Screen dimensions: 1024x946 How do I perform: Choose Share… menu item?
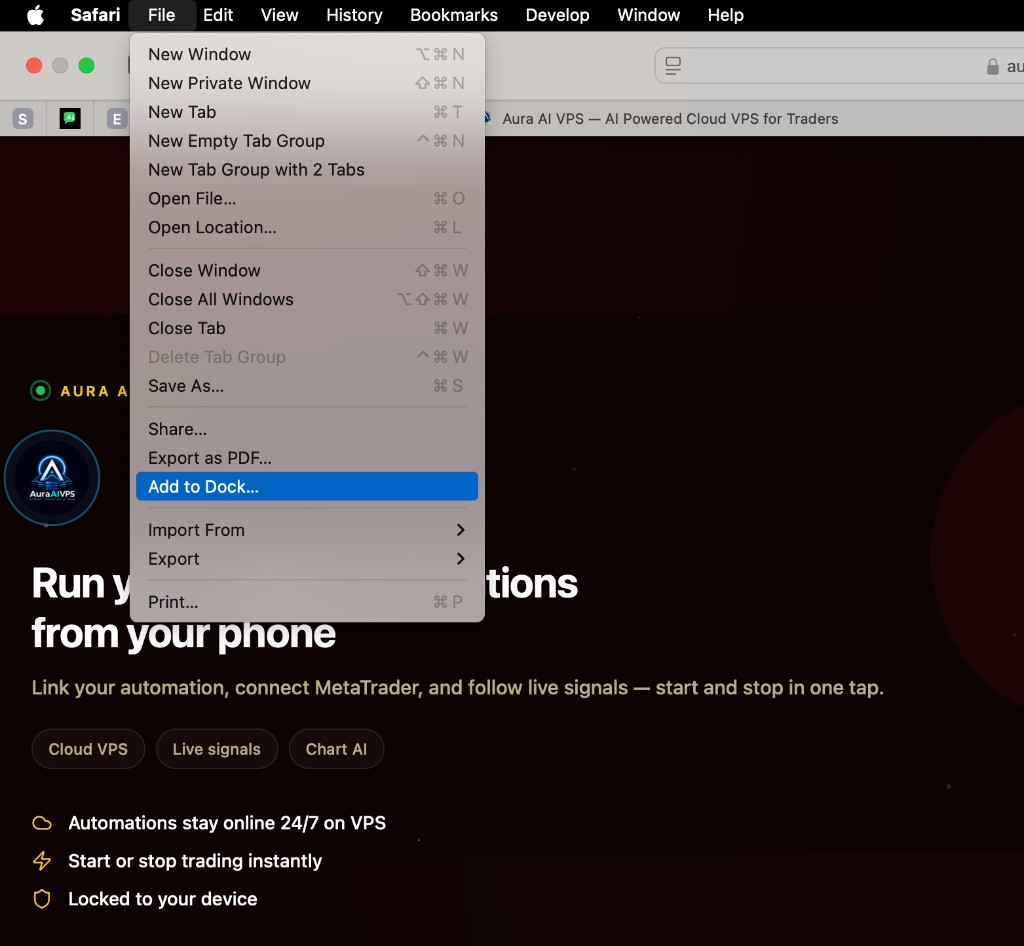pos(307,429)
